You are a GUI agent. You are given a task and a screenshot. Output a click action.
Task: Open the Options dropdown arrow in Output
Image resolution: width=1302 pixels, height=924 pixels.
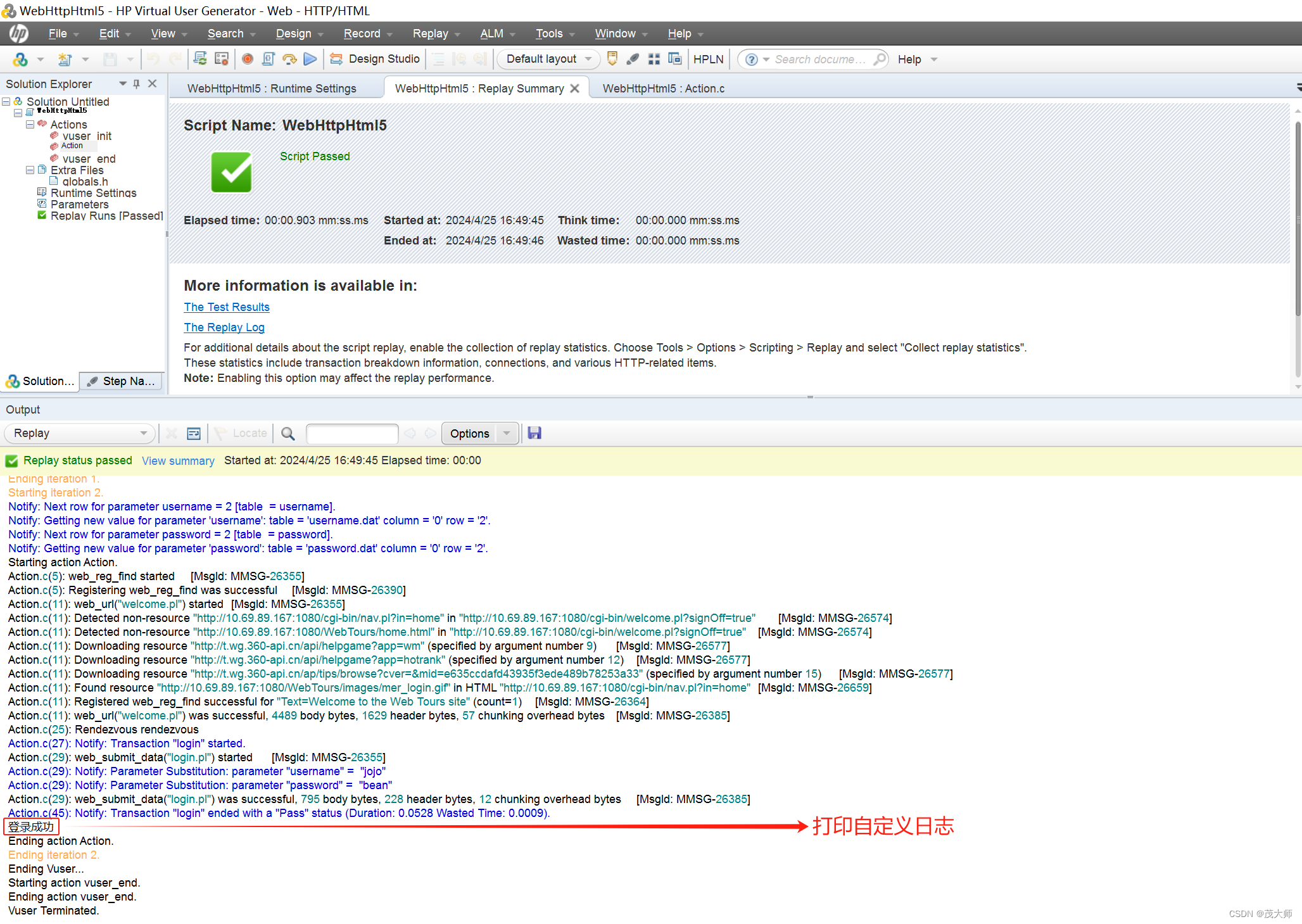[506, 433]
